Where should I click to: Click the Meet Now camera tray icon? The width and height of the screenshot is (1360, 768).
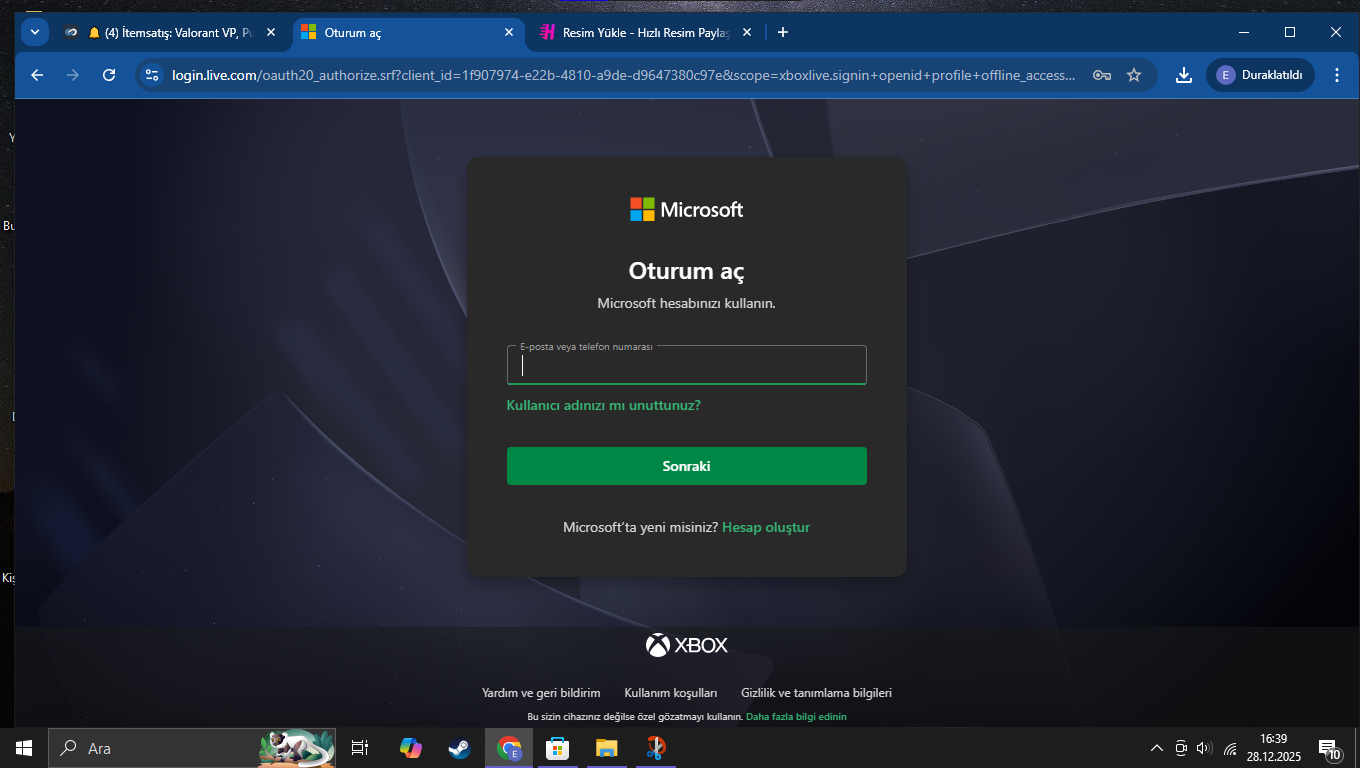tap(1181, 748)
